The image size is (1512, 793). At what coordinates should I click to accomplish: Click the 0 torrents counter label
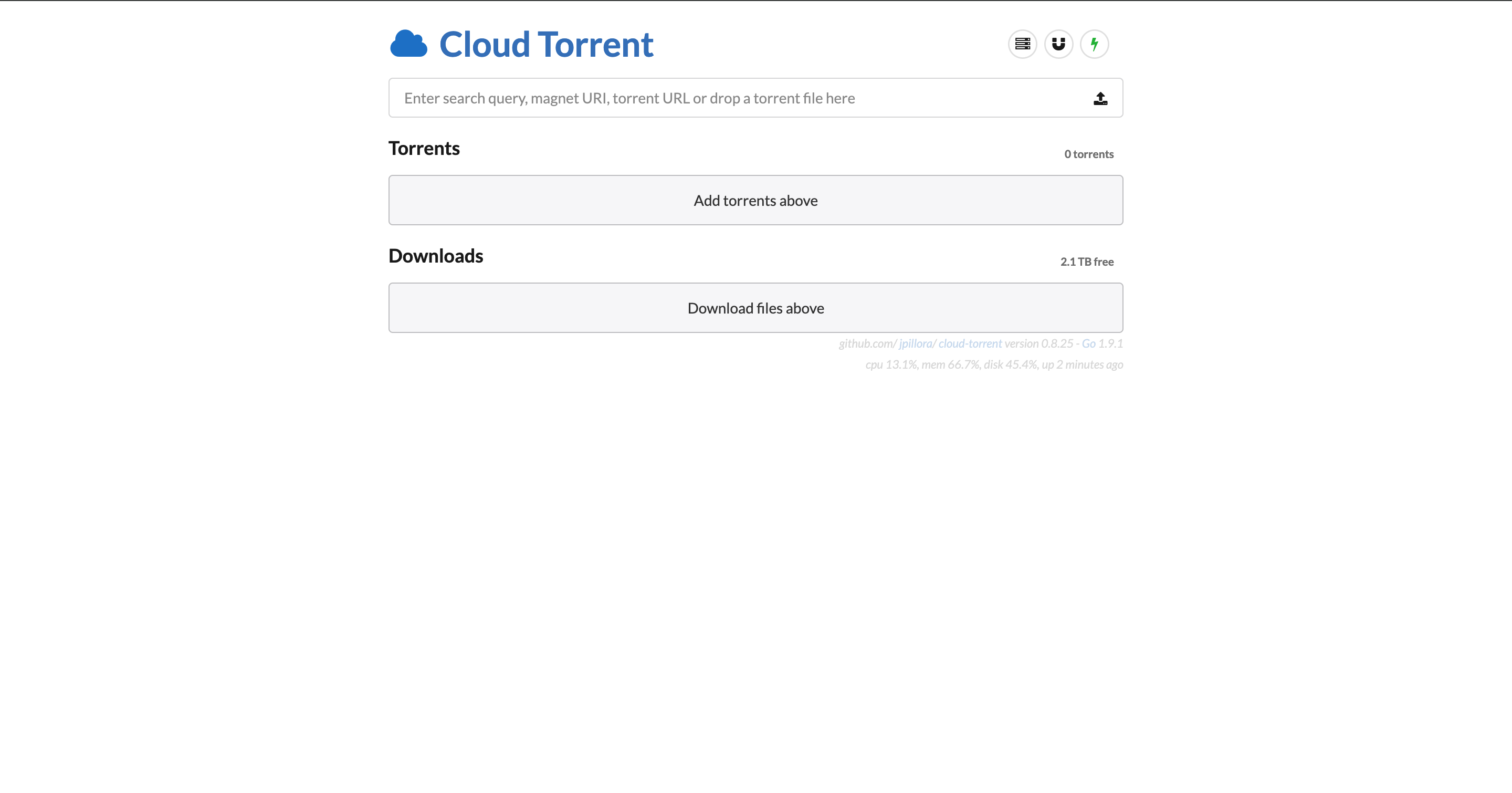coord(1088,154)
